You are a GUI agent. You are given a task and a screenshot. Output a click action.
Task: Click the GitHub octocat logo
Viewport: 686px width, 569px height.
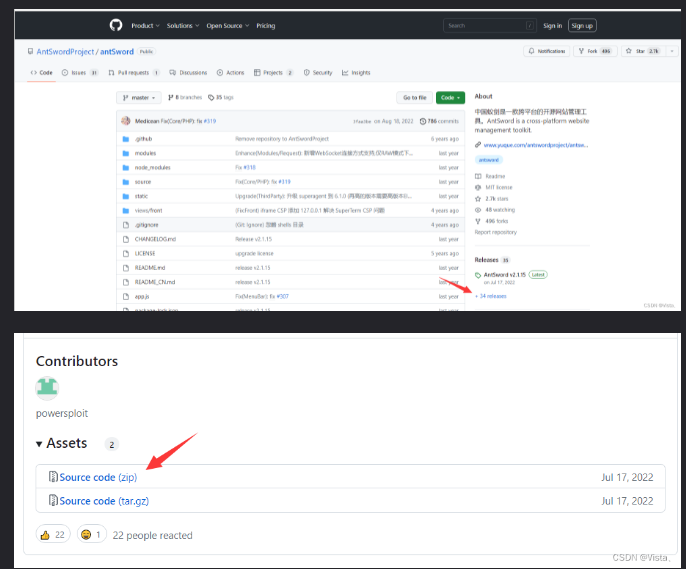(x=116, y=25)
